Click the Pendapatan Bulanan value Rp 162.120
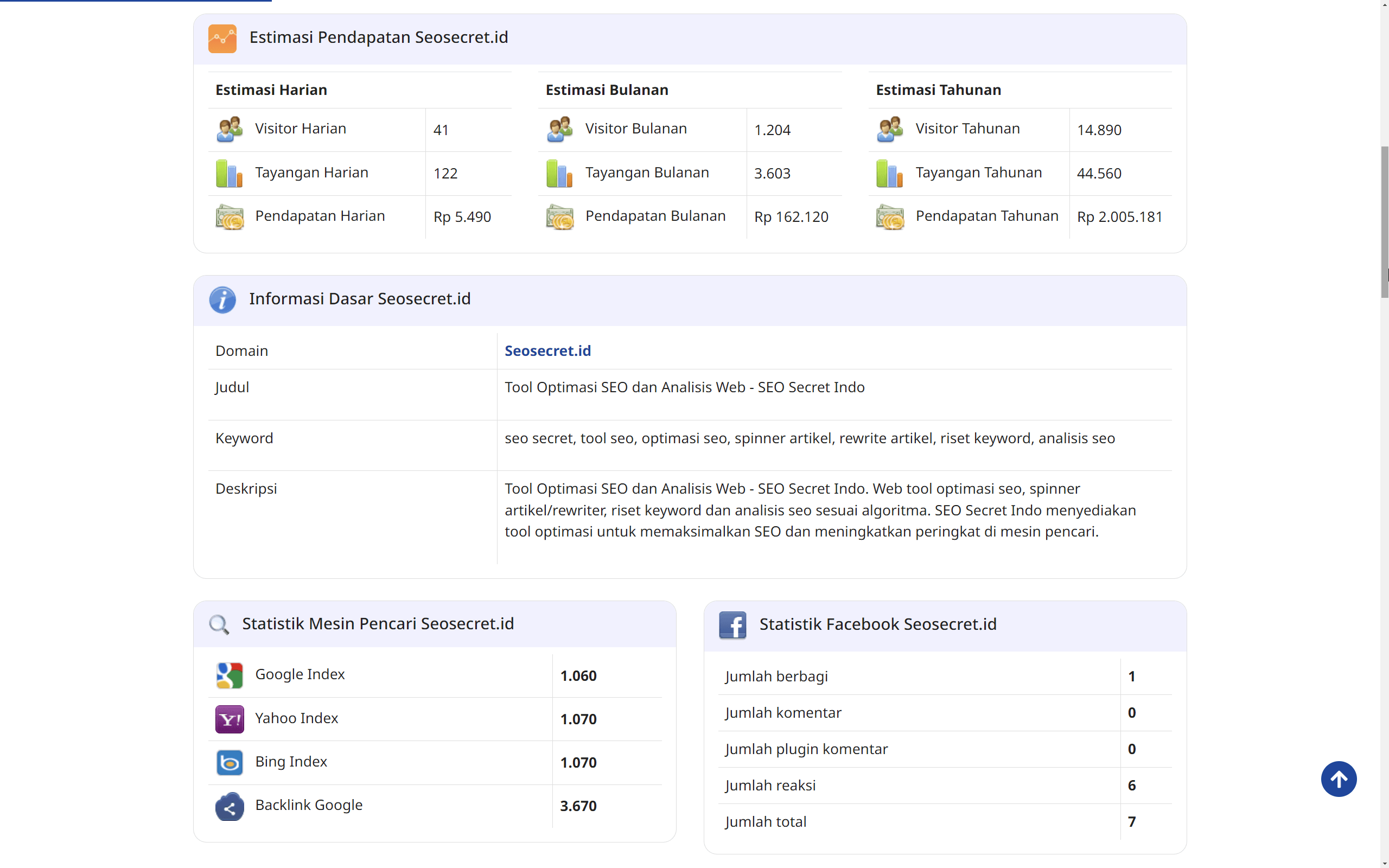The height and width of the screenshot is (868, 1389). click(x=791, y=217)
